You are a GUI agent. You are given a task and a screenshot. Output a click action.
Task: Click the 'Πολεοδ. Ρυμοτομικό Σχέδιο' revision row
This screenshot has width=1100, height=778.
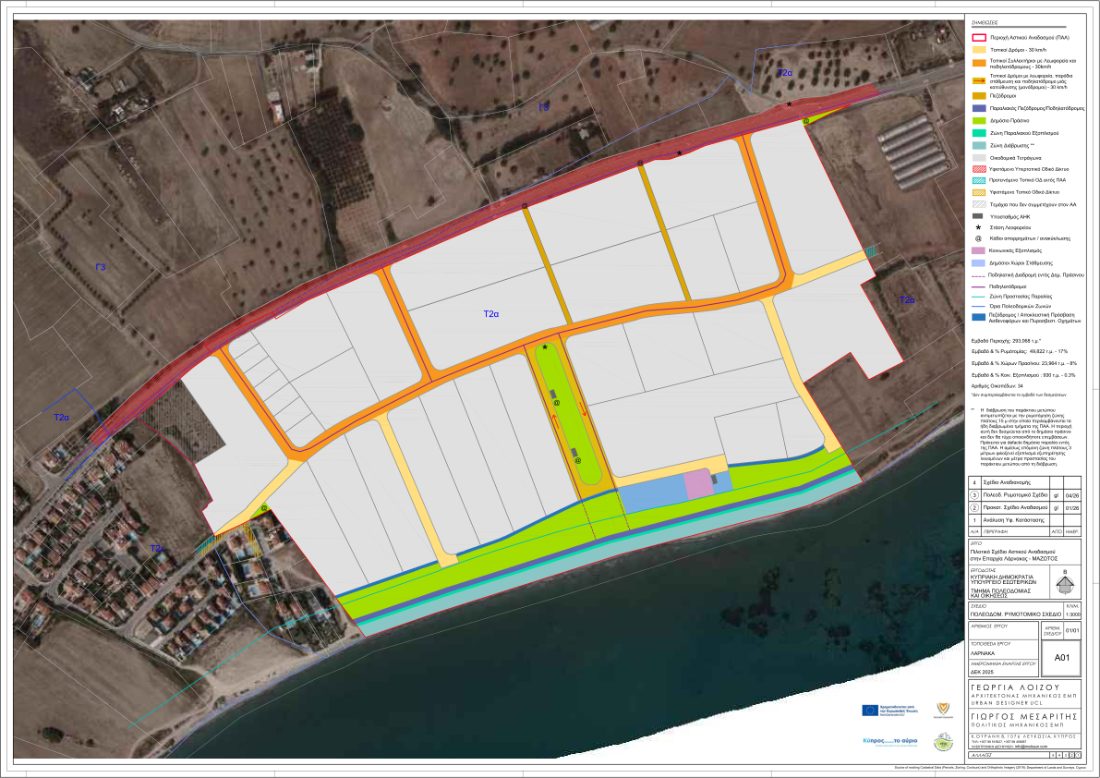1025,495
